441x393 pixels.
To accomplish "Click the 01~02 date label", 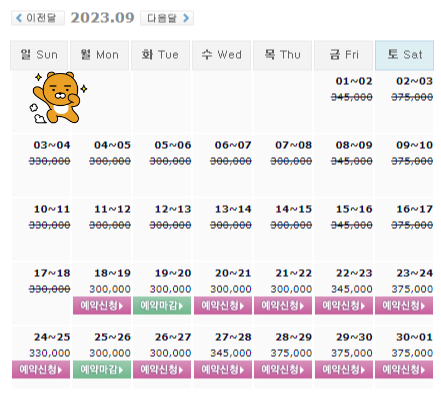I will click(x=354, y=81).
